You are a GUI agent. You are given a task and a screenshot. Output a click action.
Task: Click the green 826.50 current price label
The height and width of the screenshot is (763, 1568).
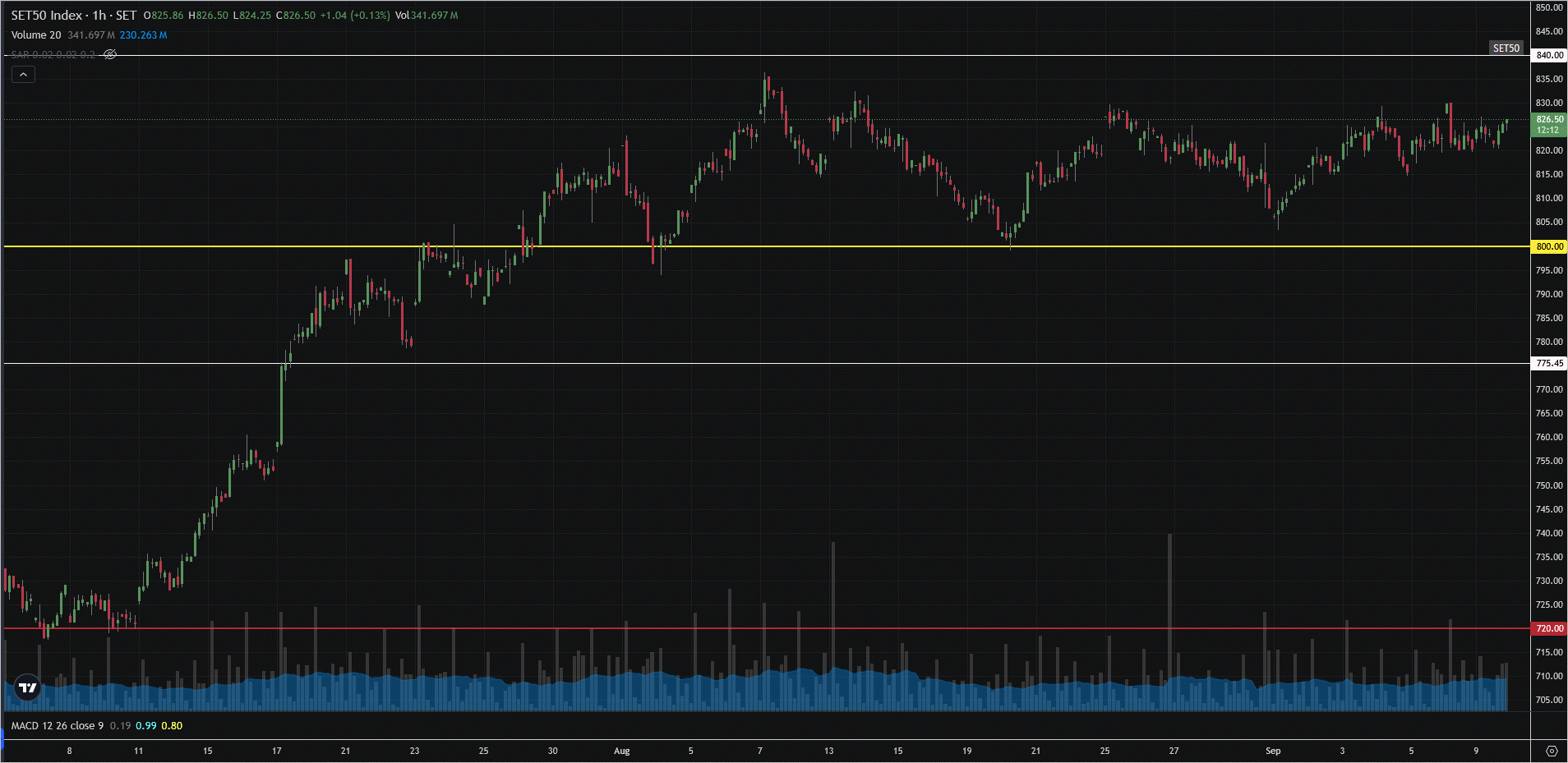1549,124
